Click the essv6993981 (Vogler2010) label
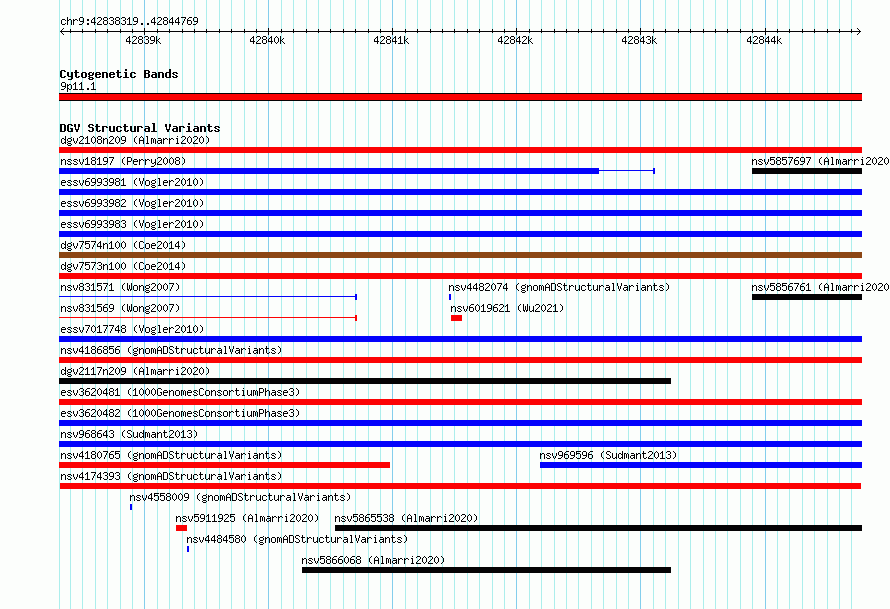Screen dimensions: 890x609 [x=132, y=182]
